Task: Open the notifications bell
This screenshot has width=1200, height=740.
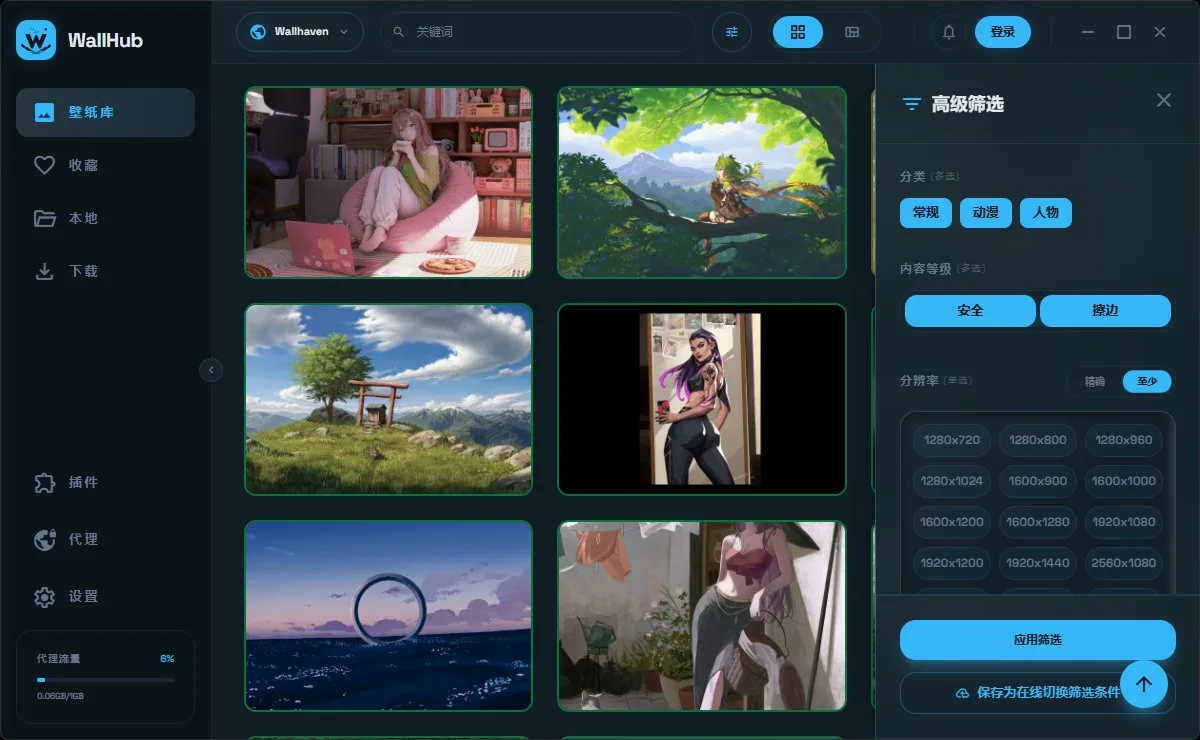Action: (949, 32)
